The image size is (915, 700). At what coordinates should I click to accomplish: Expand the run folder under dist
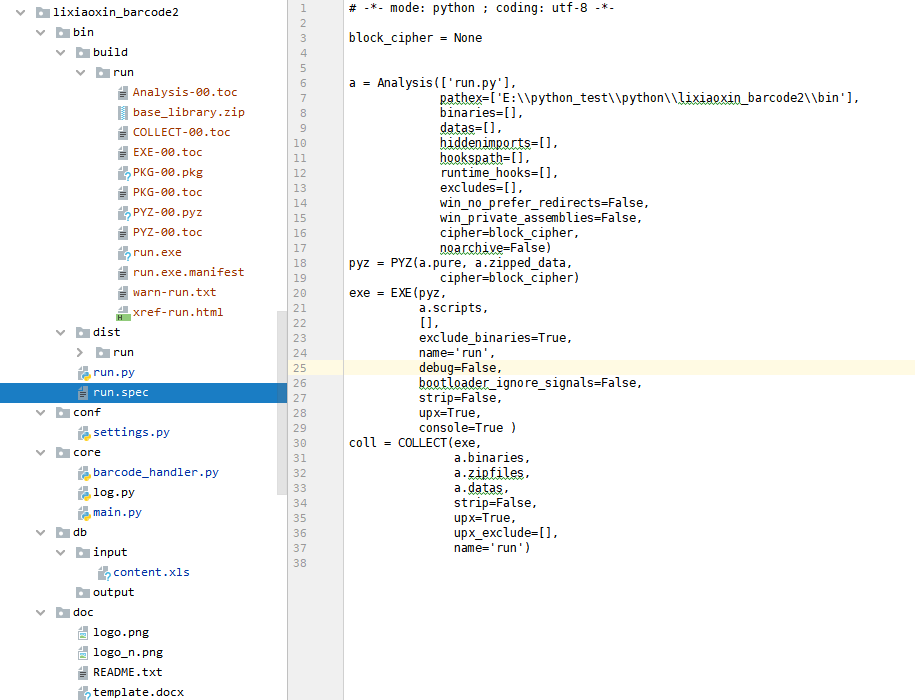(81, 352)
